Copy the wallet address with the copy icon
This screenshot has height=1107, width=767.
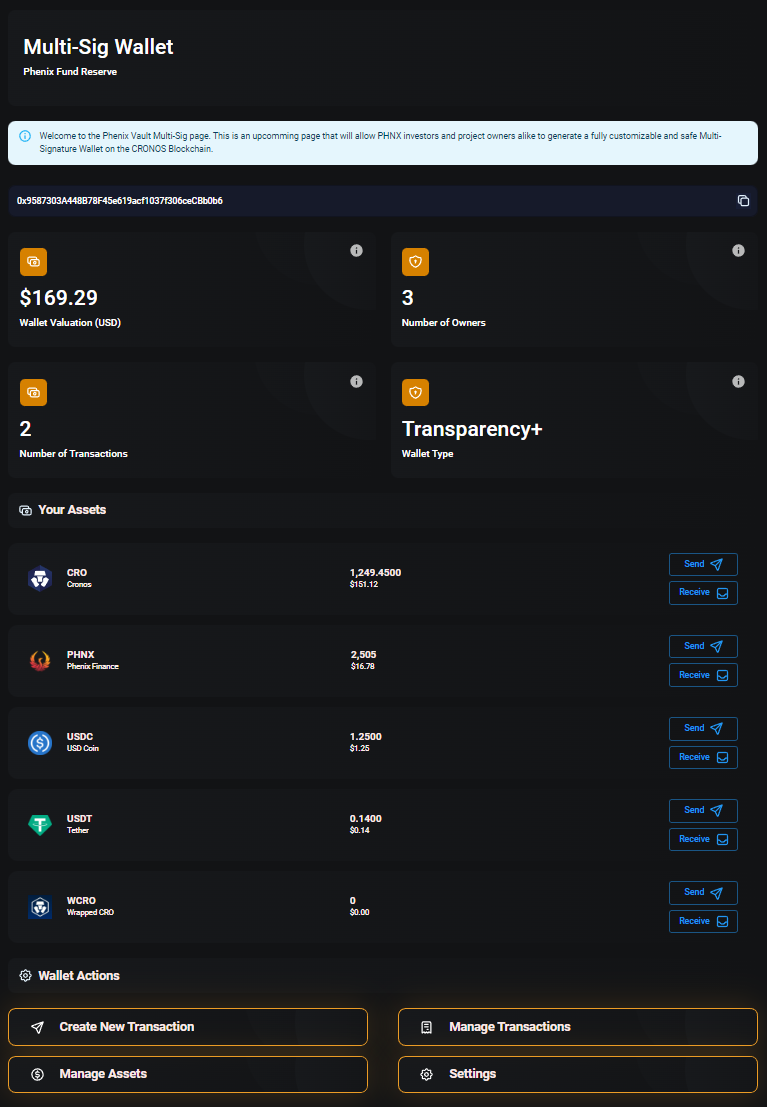[743, 201]
